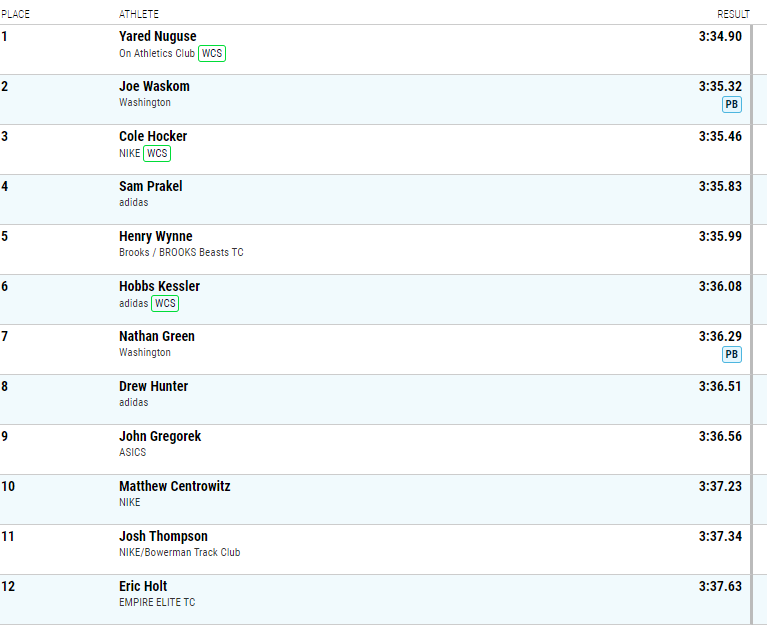Image resolution: width=767 pixels, height=632 pixels.
Task: Click the Hobbs Kessler name
Action: (x=159, y=286)
